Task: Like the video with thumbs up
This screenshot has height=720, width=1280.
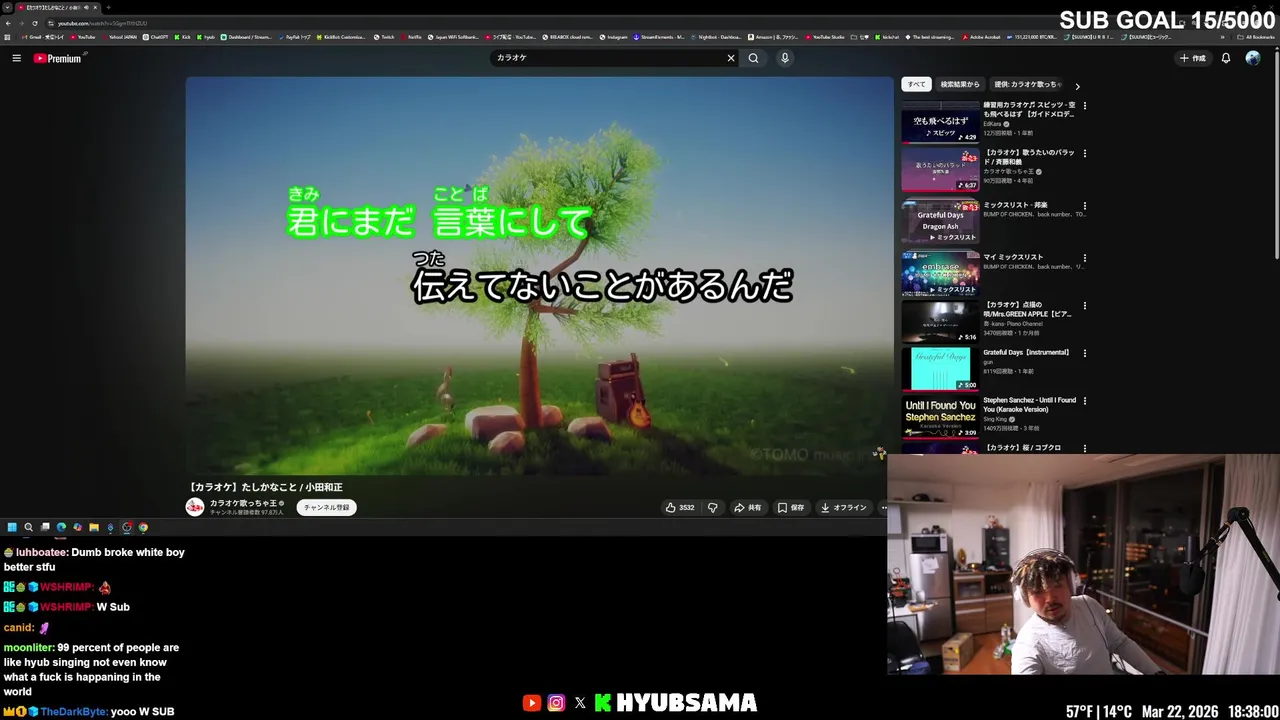Action: point(680,507)
